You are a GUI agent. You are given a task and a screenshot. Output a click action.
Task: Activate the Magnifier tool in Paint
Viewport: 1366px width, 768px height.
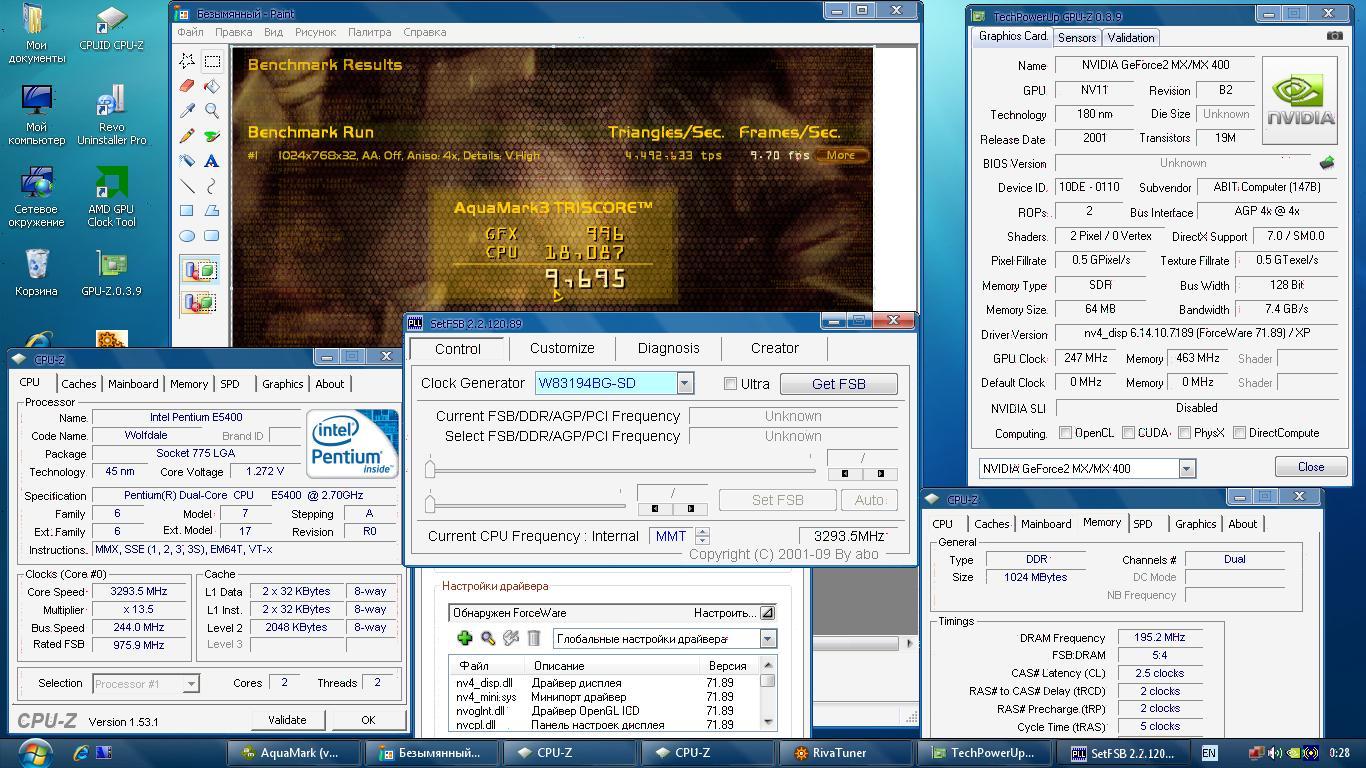(212, 111)
